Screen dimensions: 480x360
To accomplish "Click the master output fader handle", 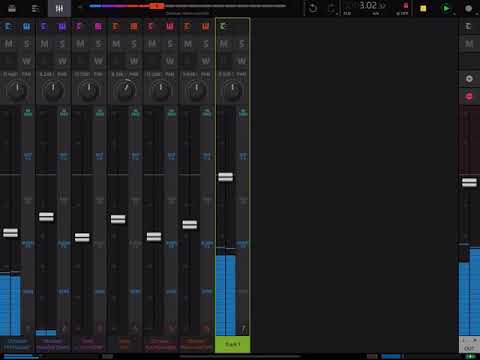I will coord(469,182).
